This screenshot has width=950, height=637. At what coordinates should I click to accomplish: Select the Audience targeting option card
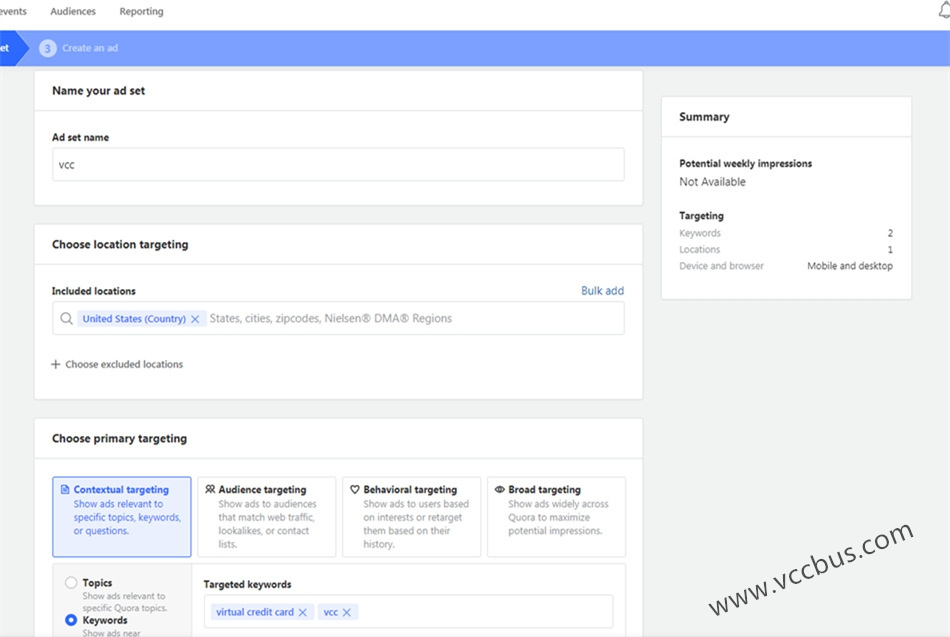pyautogui.click(x=266, y=516)
